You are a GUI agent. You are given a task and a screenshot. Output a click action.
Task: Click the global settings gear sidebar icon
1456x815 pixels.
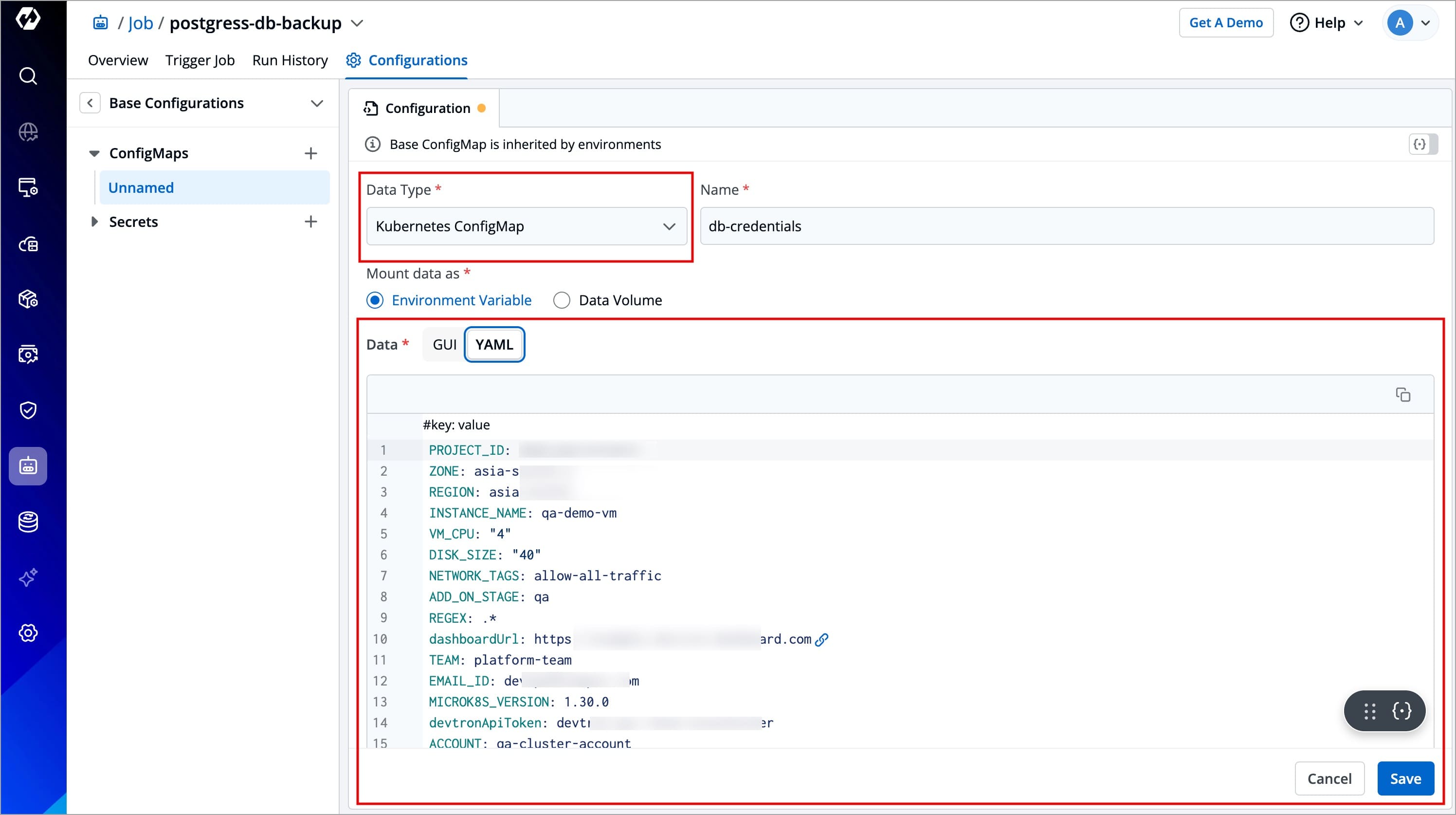[28, 632]
